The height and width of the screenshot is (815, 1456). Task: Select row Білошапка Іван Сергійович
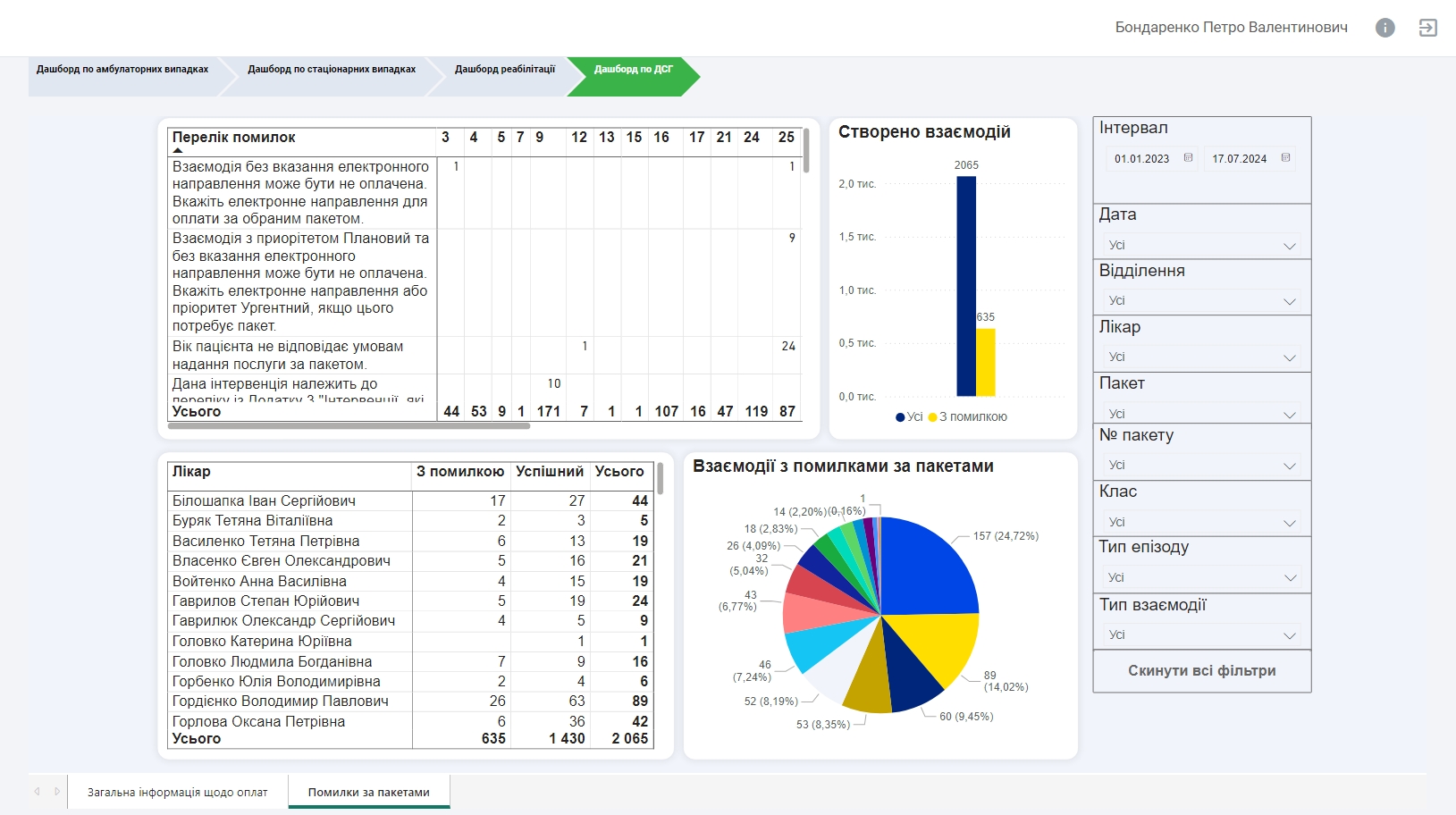[410, 501]
